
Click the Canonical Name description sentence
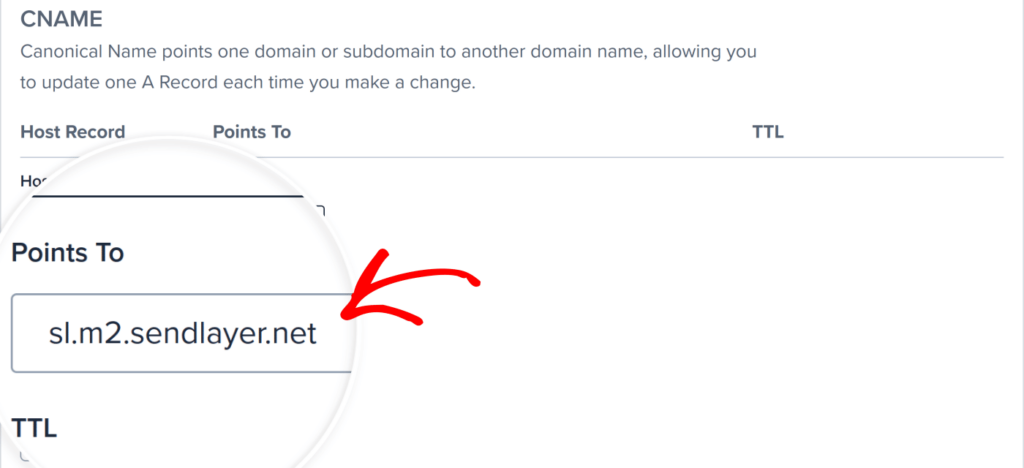tap(388, 51)
